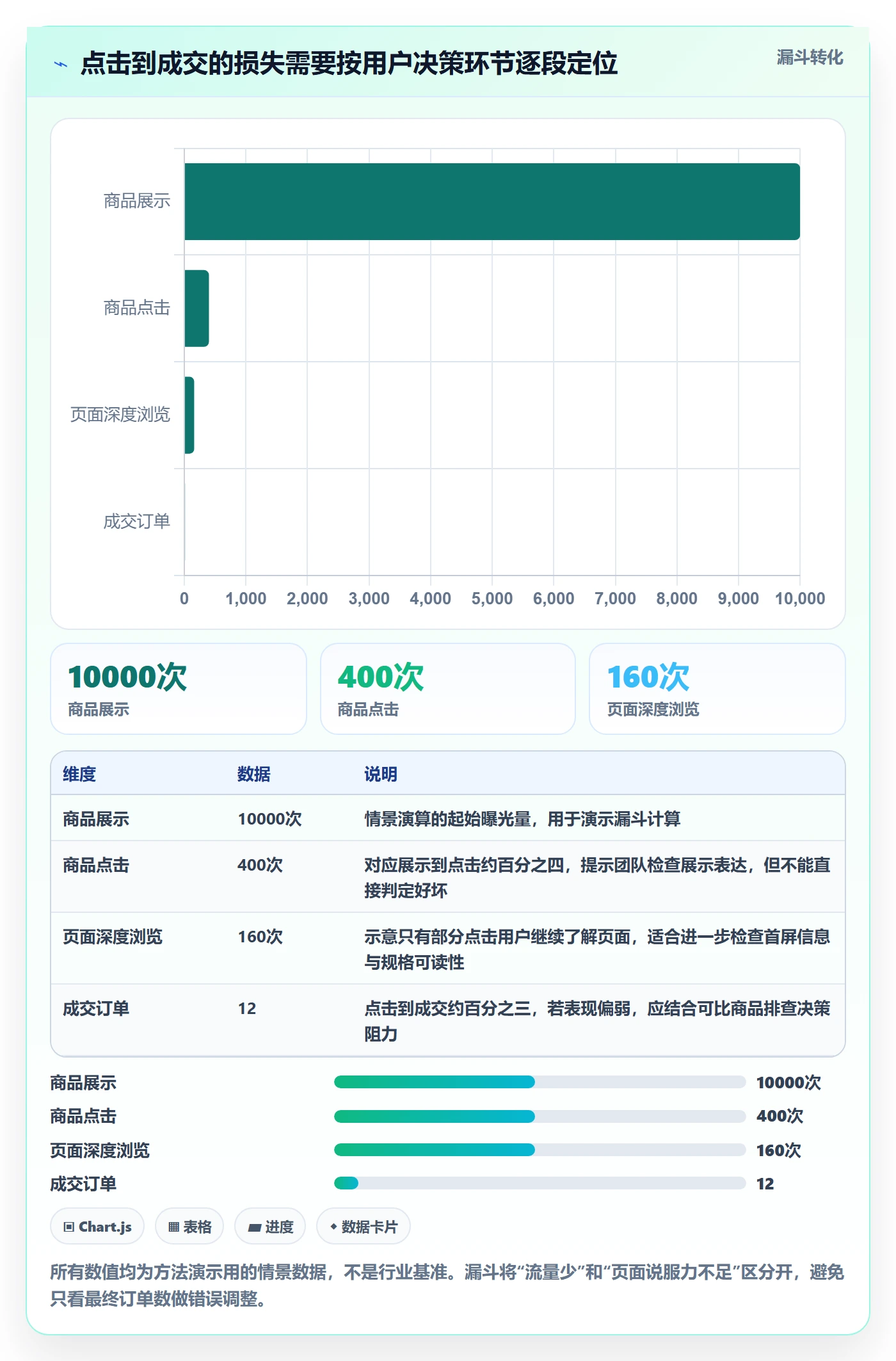The height and width of the screenshot is (1361, 896).
Task: Click the 页面深度浏览 row label in the table
Action: tap(113, 937)
